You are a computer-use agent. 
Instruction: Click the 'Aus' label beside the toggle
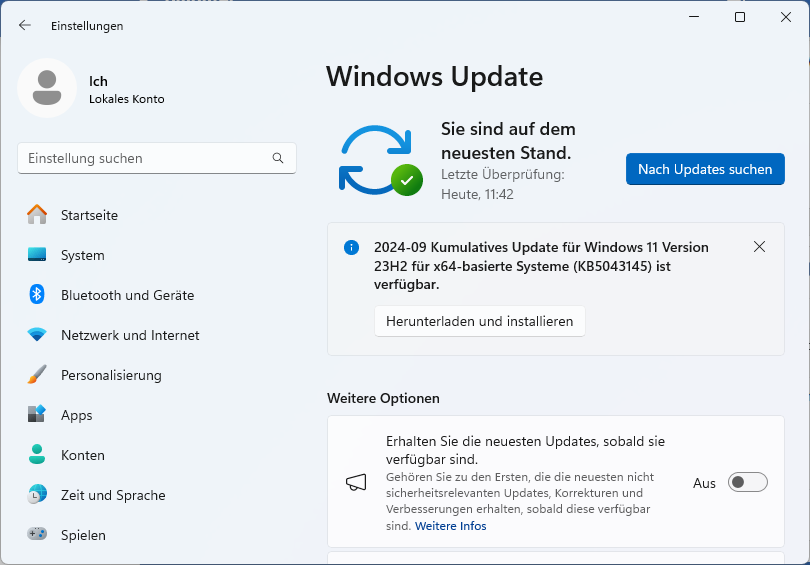704,483
